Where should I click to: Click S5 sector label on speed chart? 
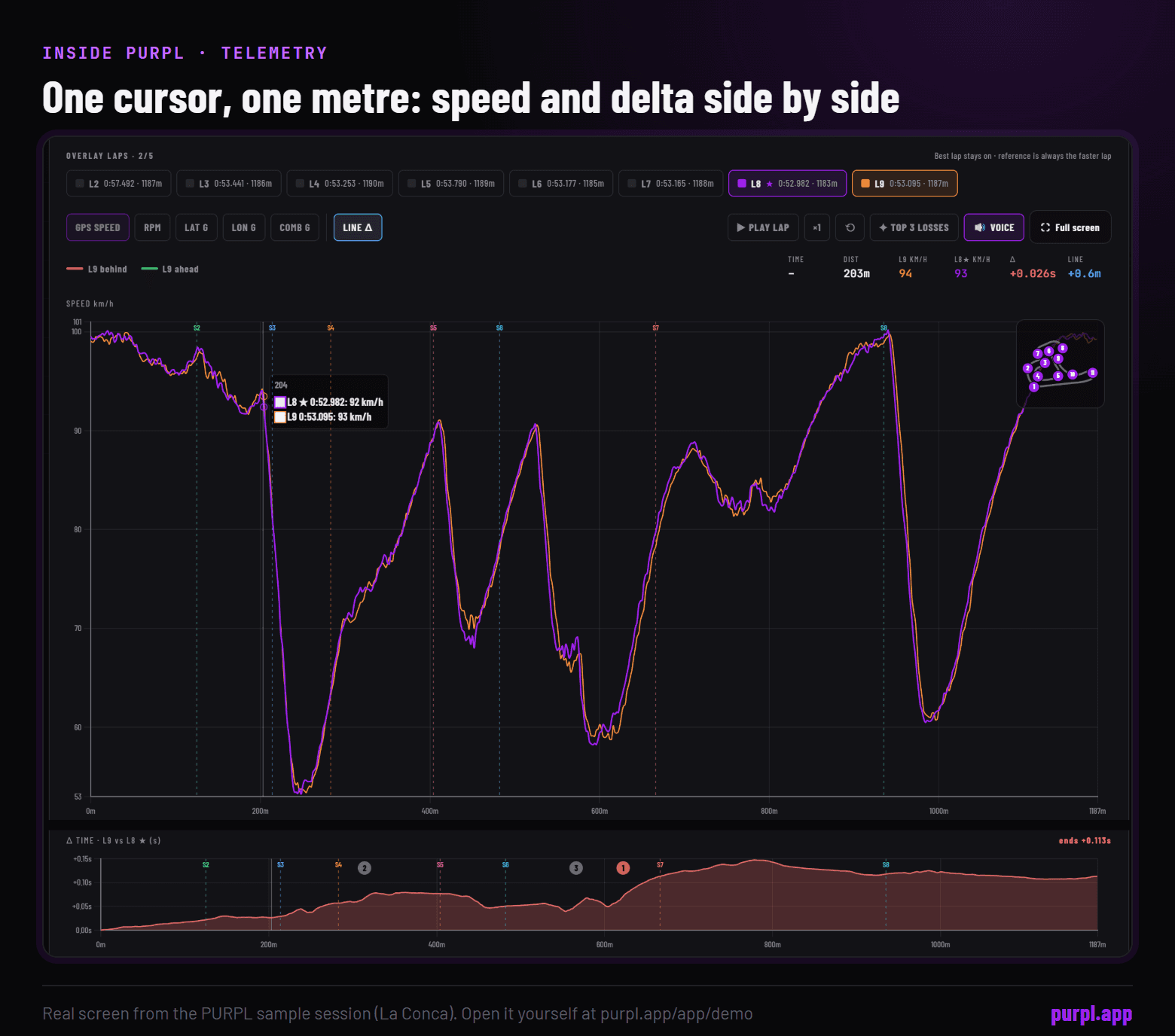(433, 328)
